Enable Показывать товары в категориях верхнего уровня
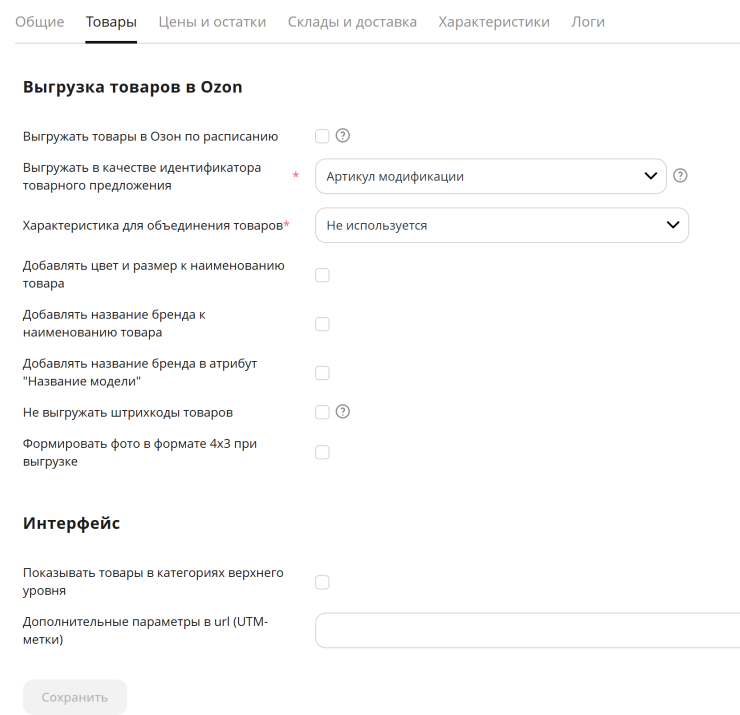740x715 pixels. (x=322, y=582)
